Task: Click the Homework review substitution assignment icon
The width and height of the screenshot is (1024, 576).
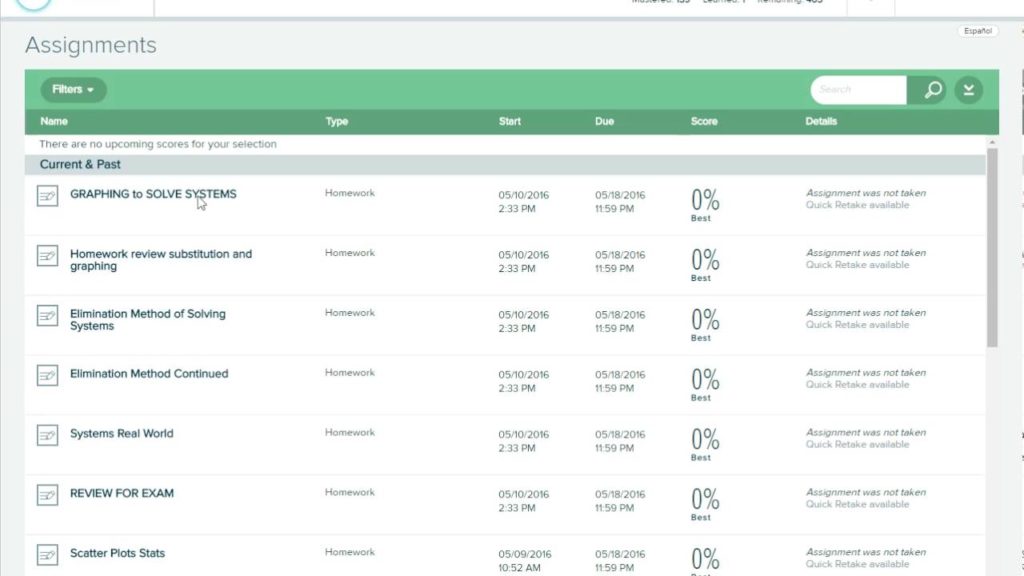Action: [x=47, y=256]
